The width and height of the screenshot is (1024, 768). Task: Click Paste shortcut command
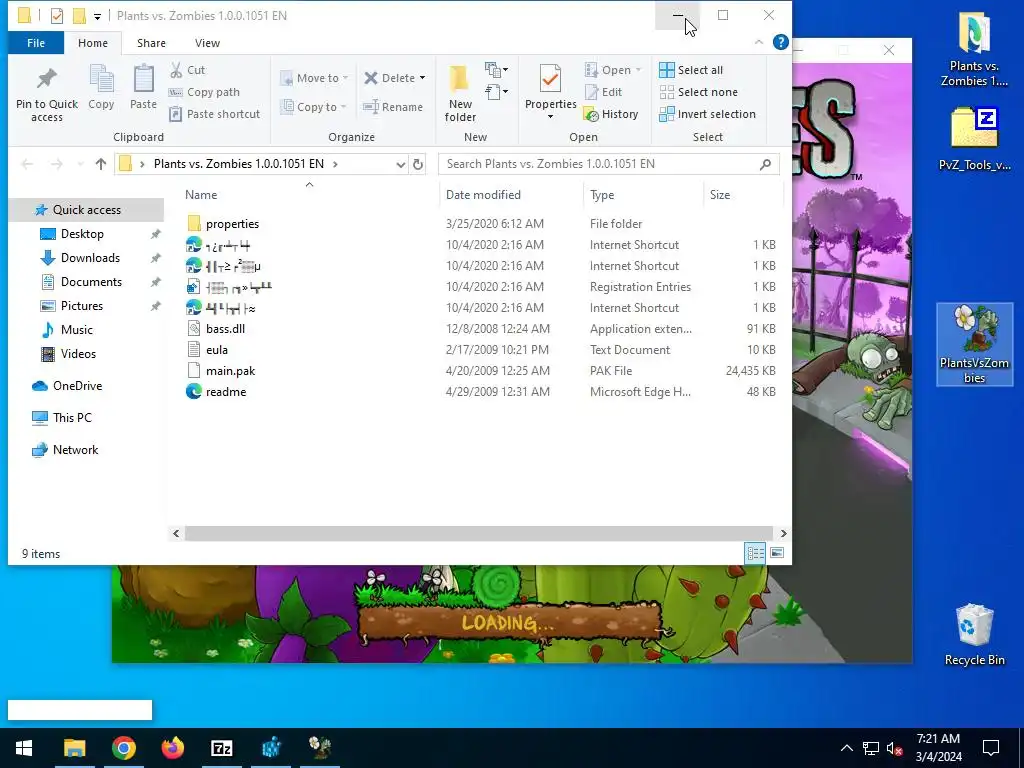214,114
